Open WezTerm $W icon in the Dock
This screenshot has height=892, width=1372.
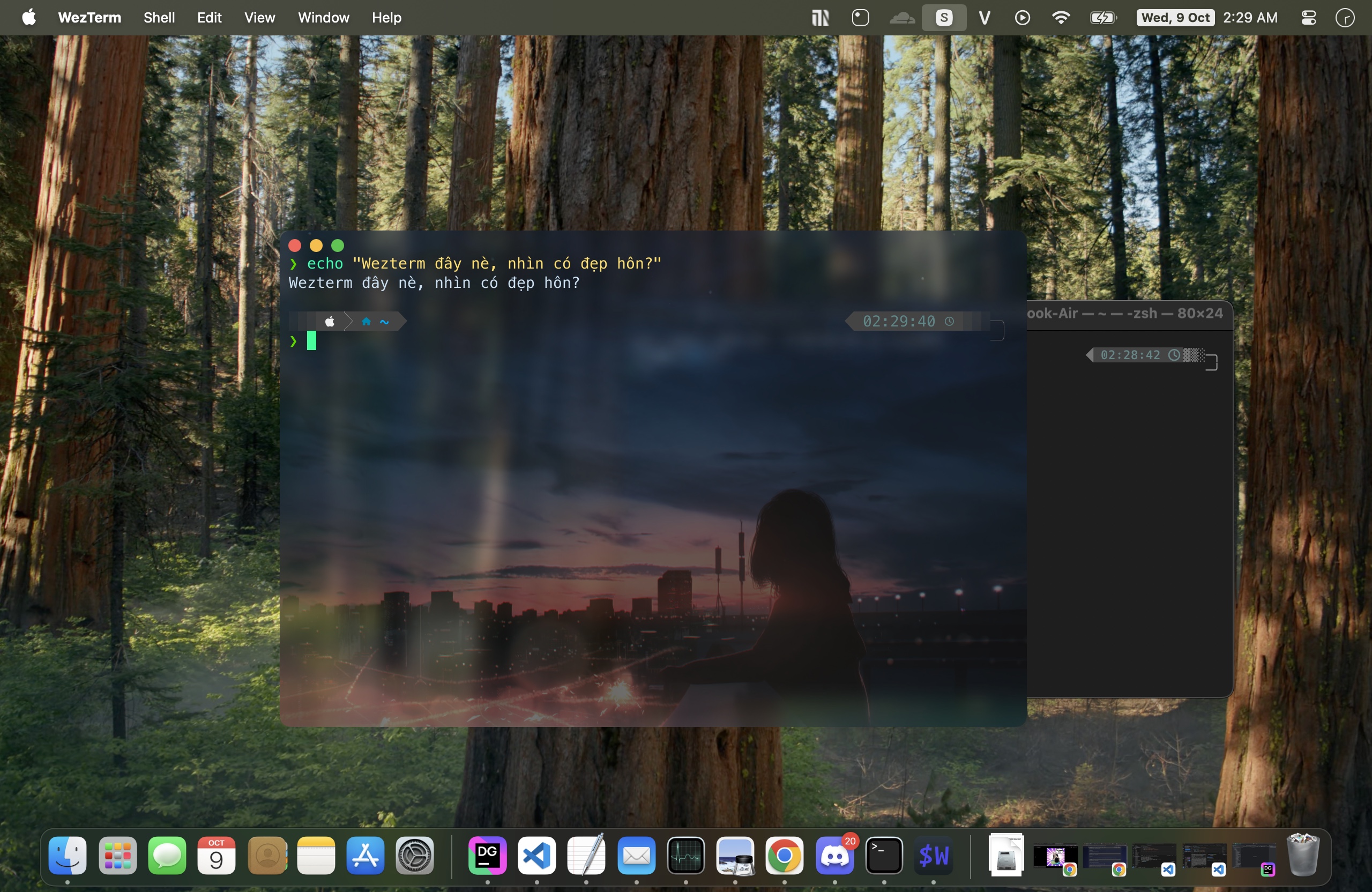point(933,855)
